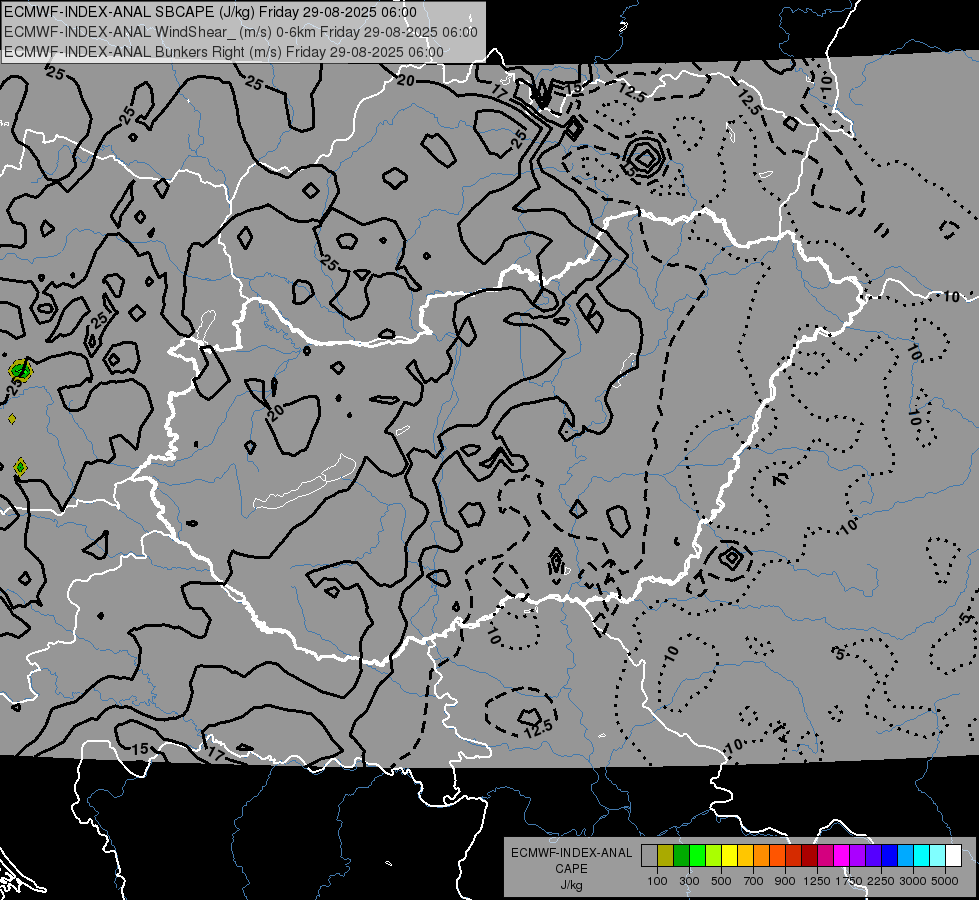Click the 5000 legend tick label

(945, 881)
